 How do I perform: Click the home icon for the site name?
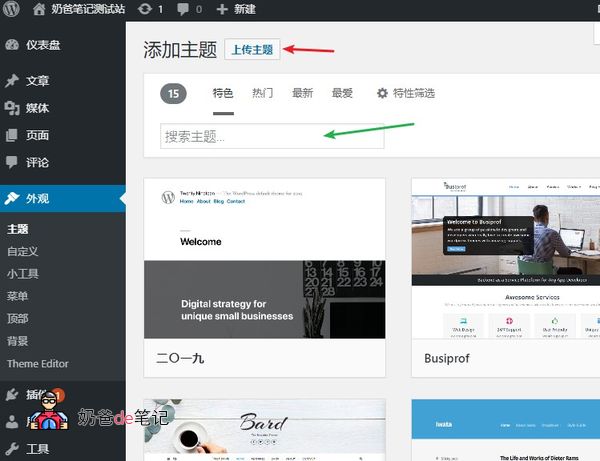[39, 9]
